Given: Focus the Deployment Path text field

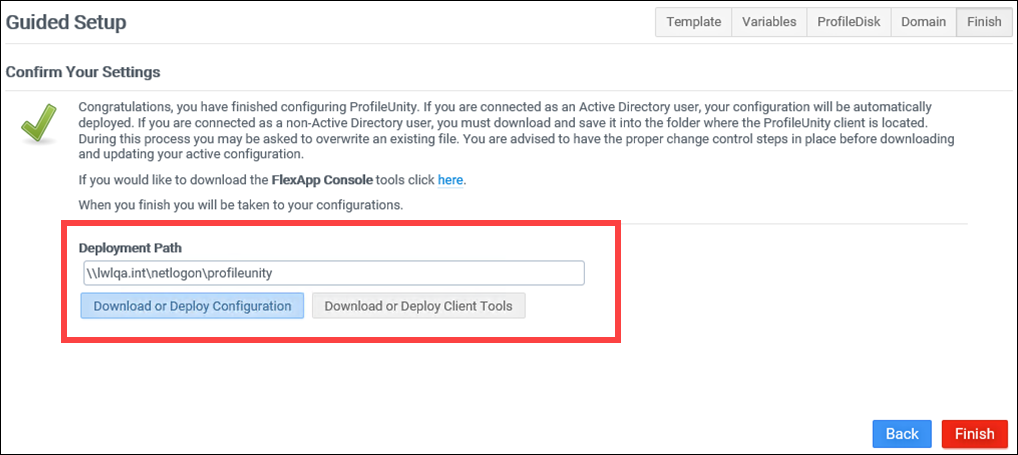Looking at the screenshot, I should click(x=333, y=273).
